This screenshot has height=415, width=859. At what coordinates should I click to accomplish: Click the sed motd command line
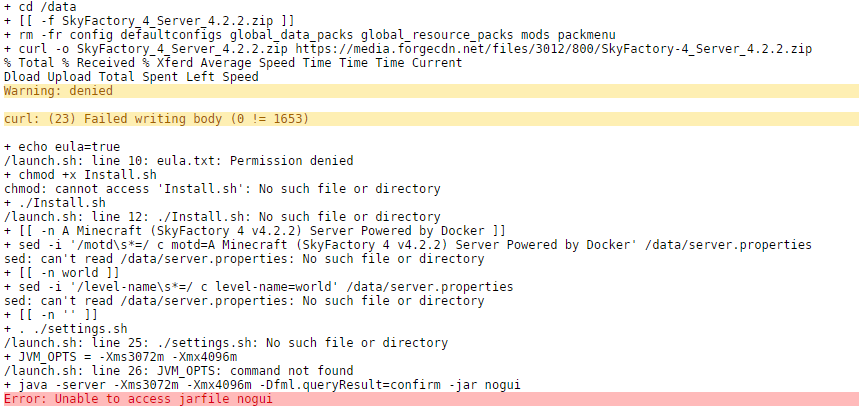pos(408,245)
